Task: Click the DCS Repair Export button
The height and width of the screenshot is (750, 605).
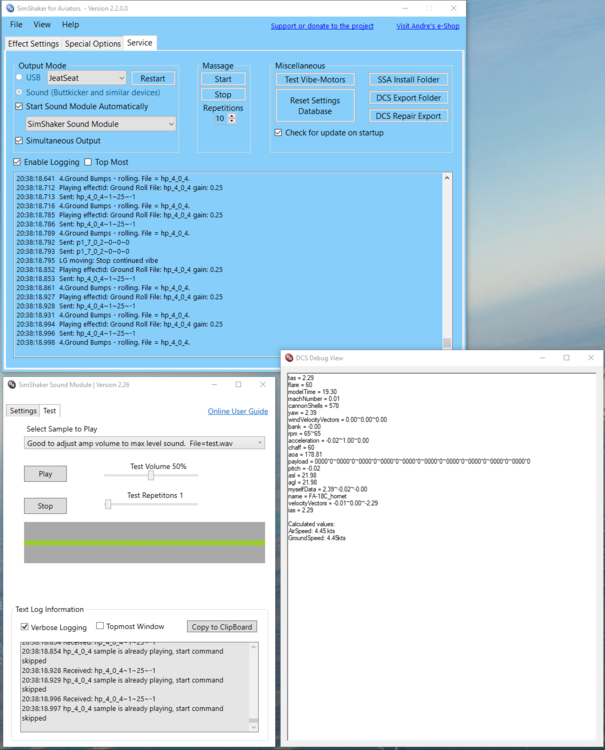Action: point(408,116)
